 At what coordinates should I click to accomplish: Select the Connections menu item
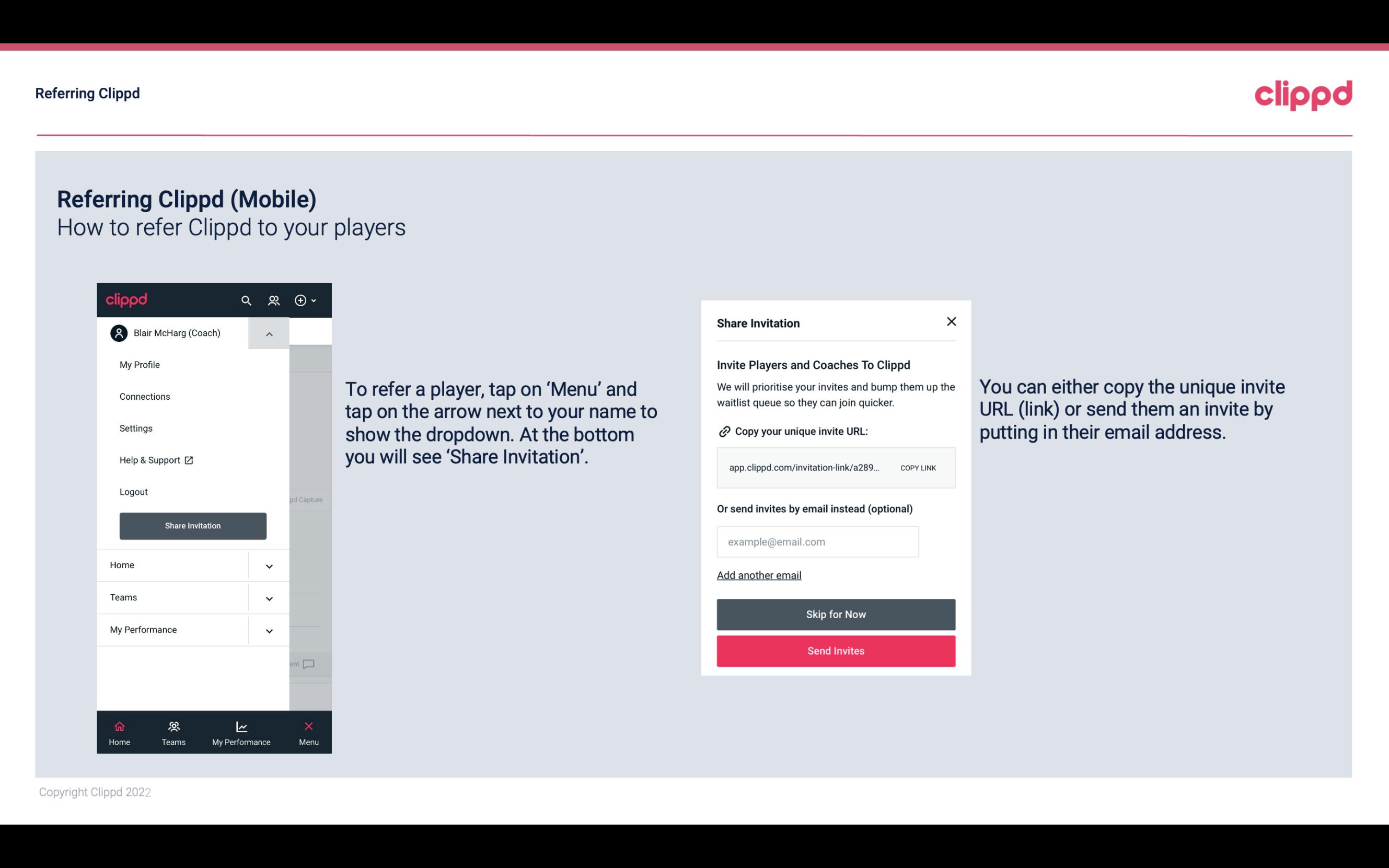(144, 396)
